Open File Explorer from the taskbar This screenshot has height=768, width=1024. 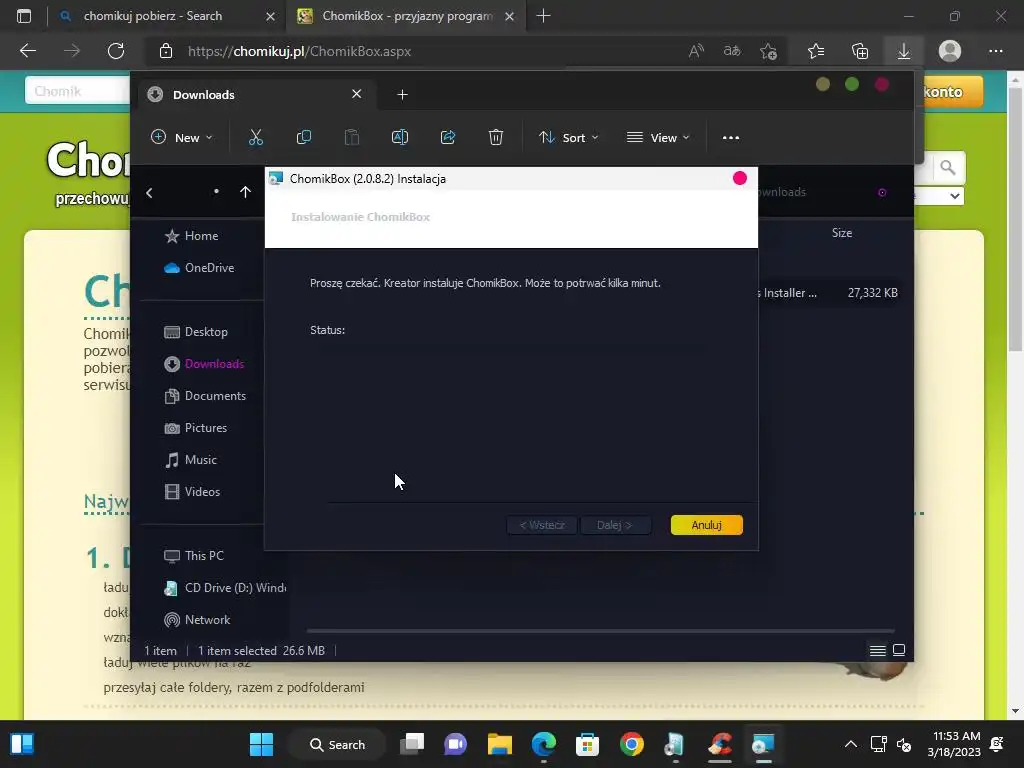[x=500, y=744]
